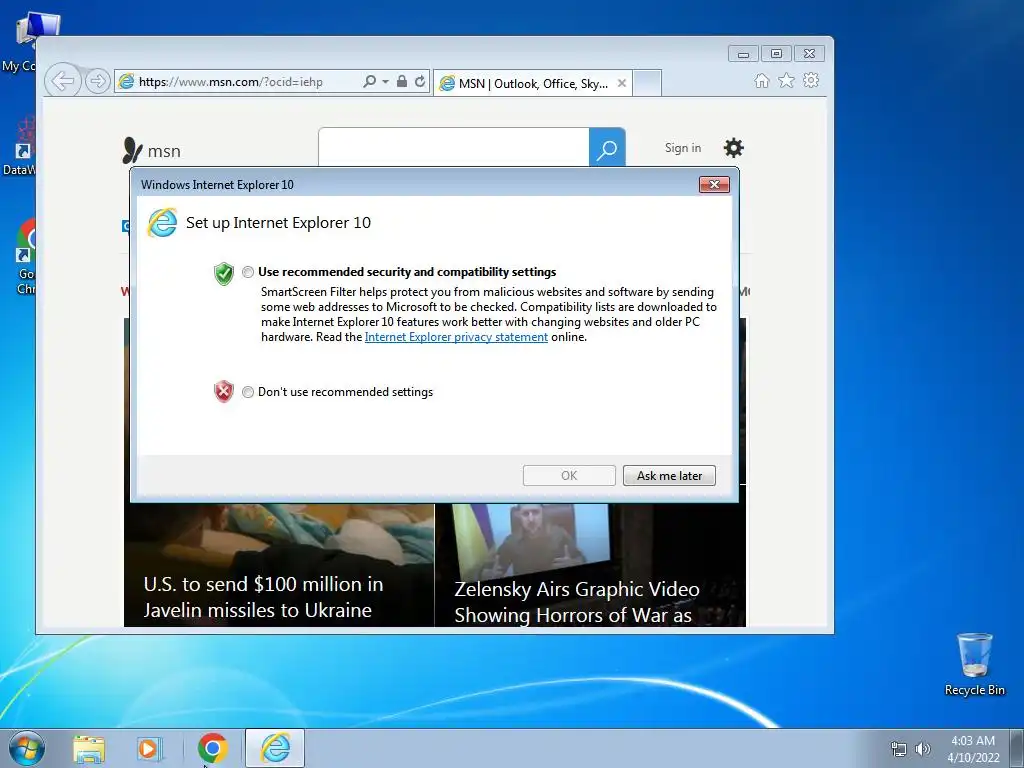Image resolution: width=1024 pixels, height=768 pixels.
Task: Click the green shield recommended settings icon
Action: pos(224,274)
